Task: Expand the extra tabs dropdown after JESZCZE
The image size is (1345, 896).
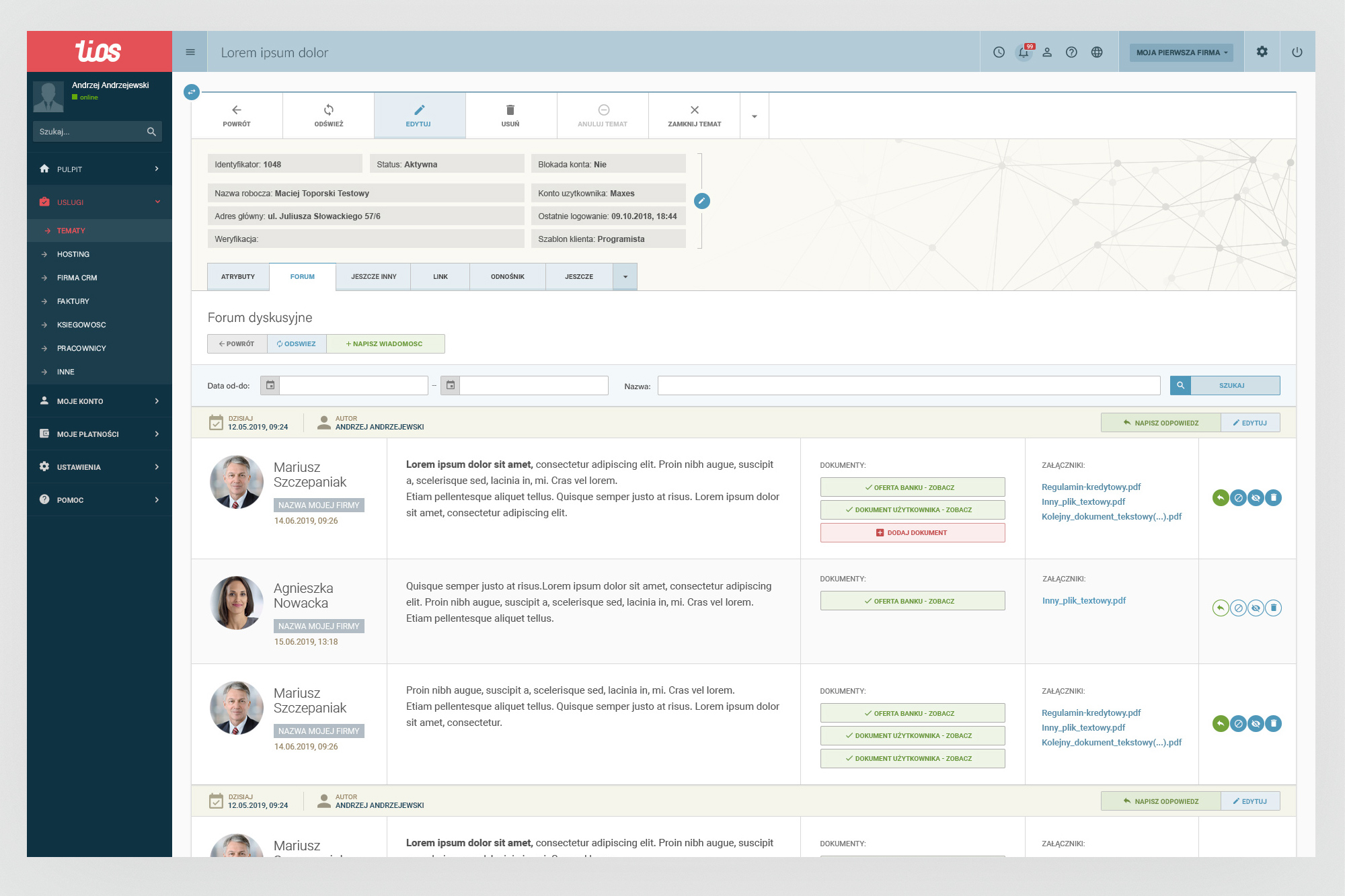Action: click(x=625, y=277)
